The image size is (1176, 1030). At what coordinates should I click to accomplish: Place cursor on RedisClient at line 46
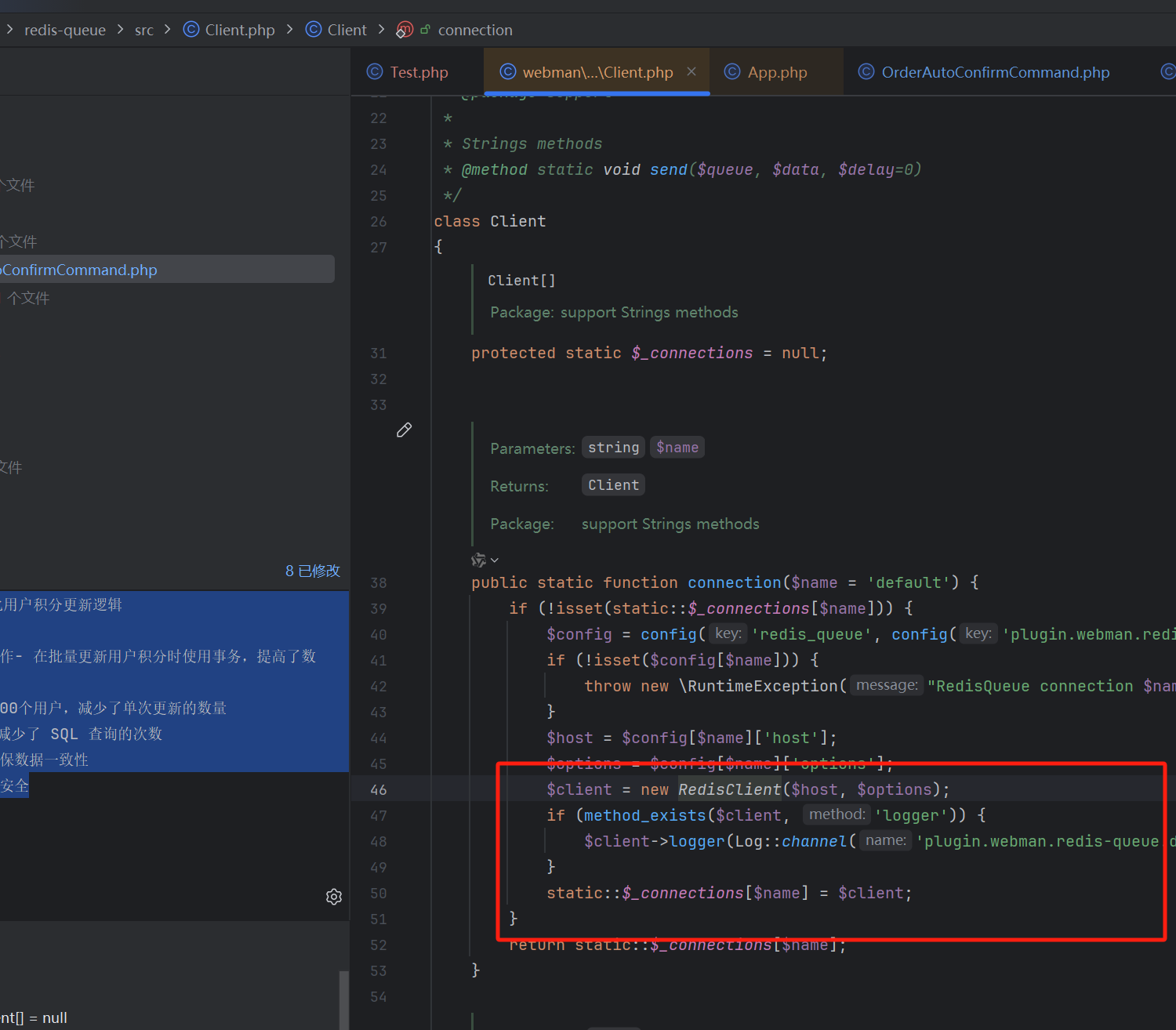[x=730, y=789]
